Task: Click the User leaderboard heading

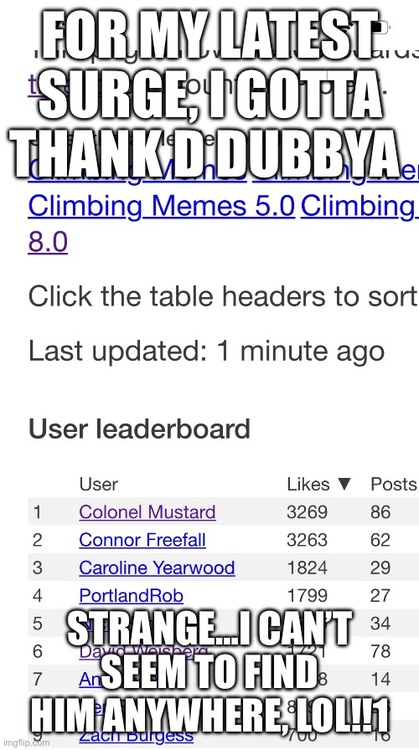Action: pyautogui.click(x=139, y=429)
